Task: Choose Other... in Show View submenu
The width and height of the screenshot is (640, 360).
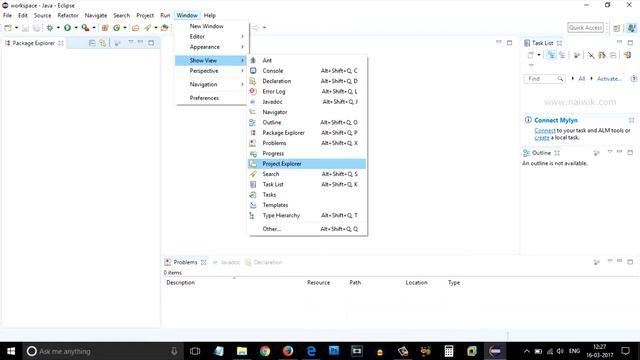Action: pos(307,229)
